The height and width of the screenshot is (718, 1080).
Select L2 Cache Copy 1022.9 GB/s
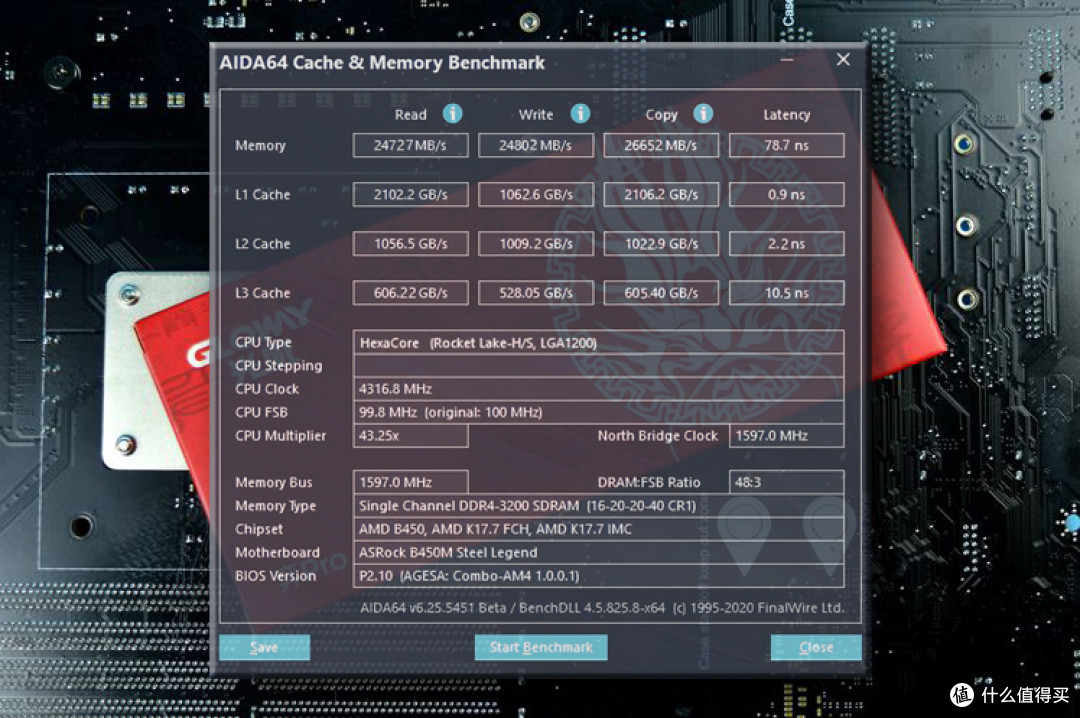(x=661, y=244)
